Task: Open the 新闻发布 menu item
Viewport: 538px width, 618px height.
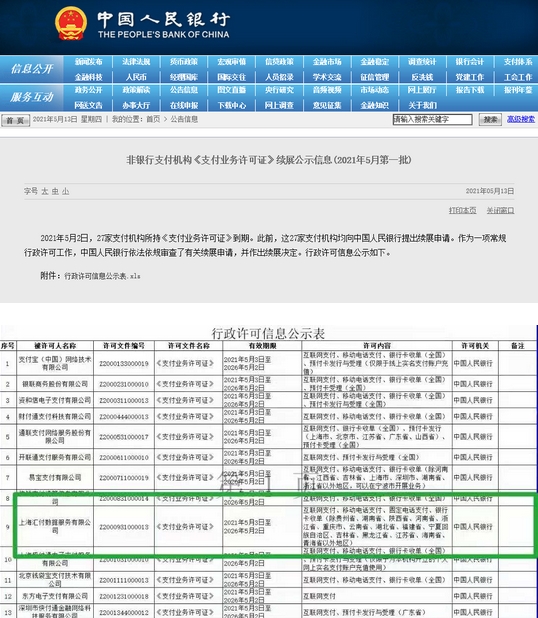Action: point(88,62)
